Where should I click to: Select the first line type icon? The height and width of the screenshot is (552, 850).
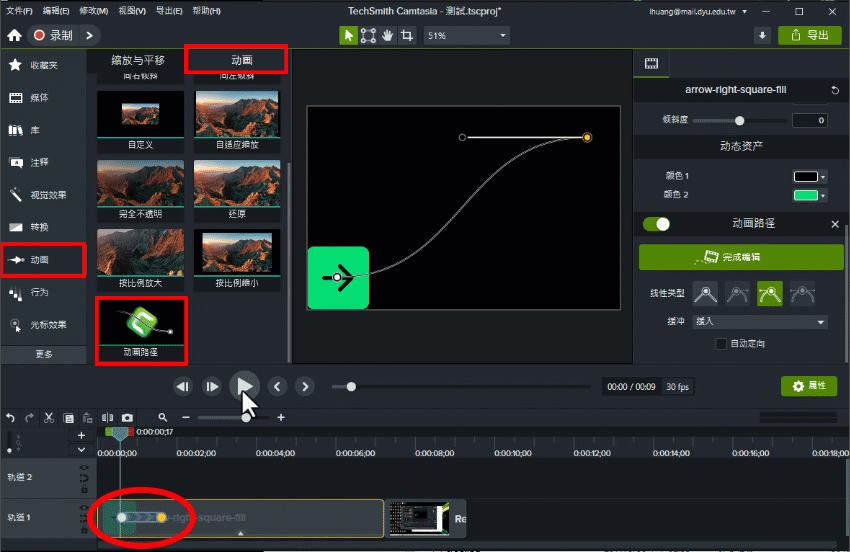pos(705,294)
